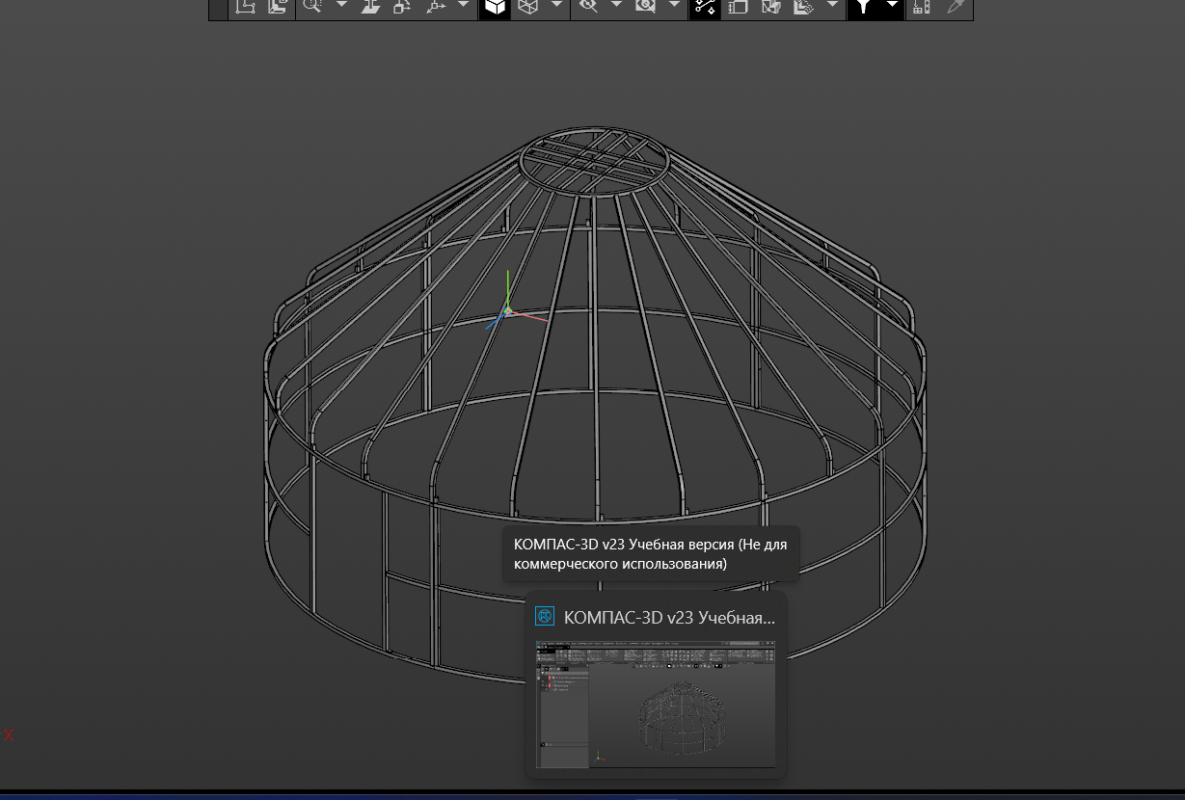
Task: Toggle the crossed-out eye hide icon
Action: tap(588, 6)
